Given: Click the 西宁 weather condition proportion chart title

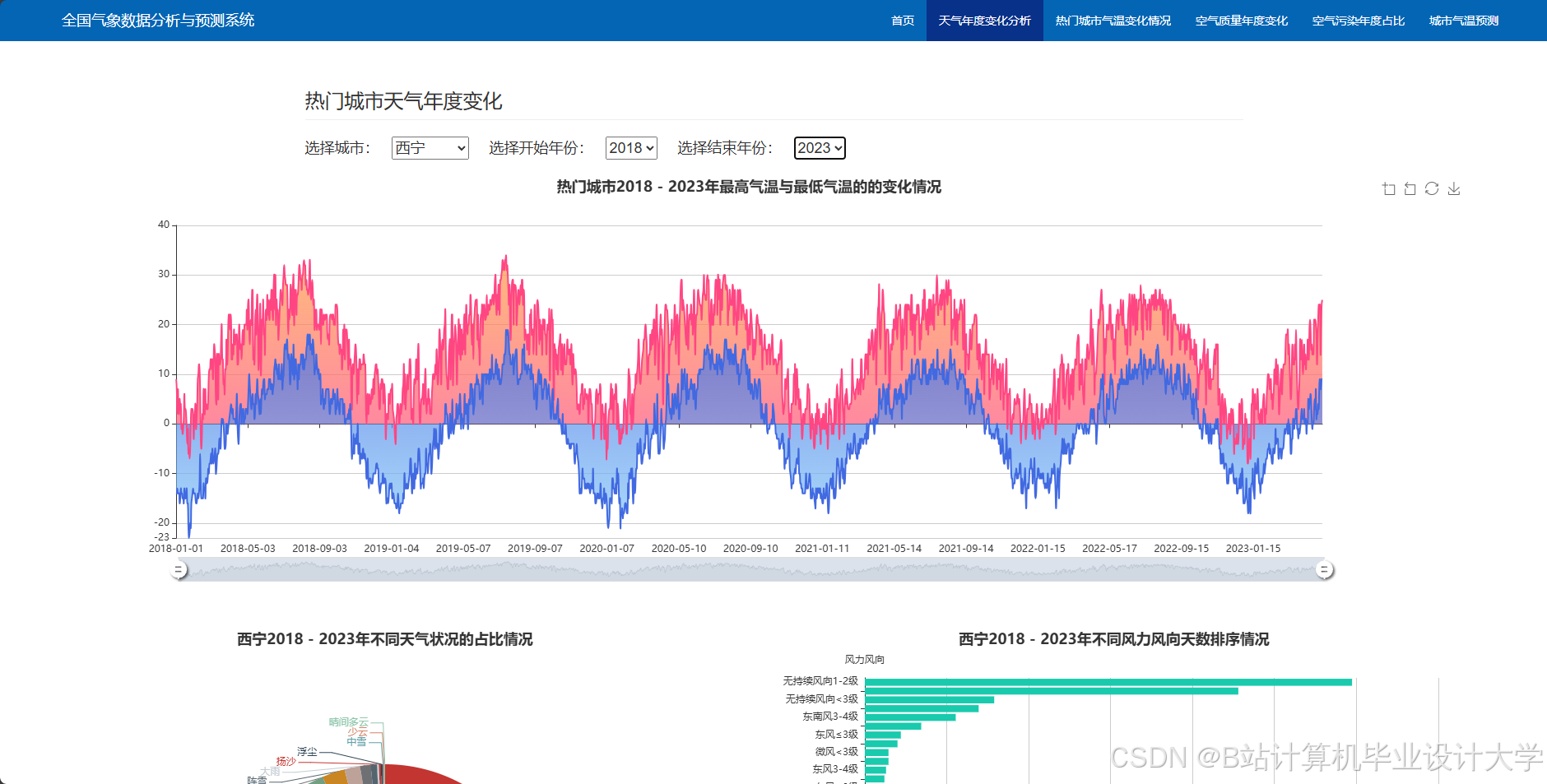Looking at the screenshot, I should (x=385, y=639).
